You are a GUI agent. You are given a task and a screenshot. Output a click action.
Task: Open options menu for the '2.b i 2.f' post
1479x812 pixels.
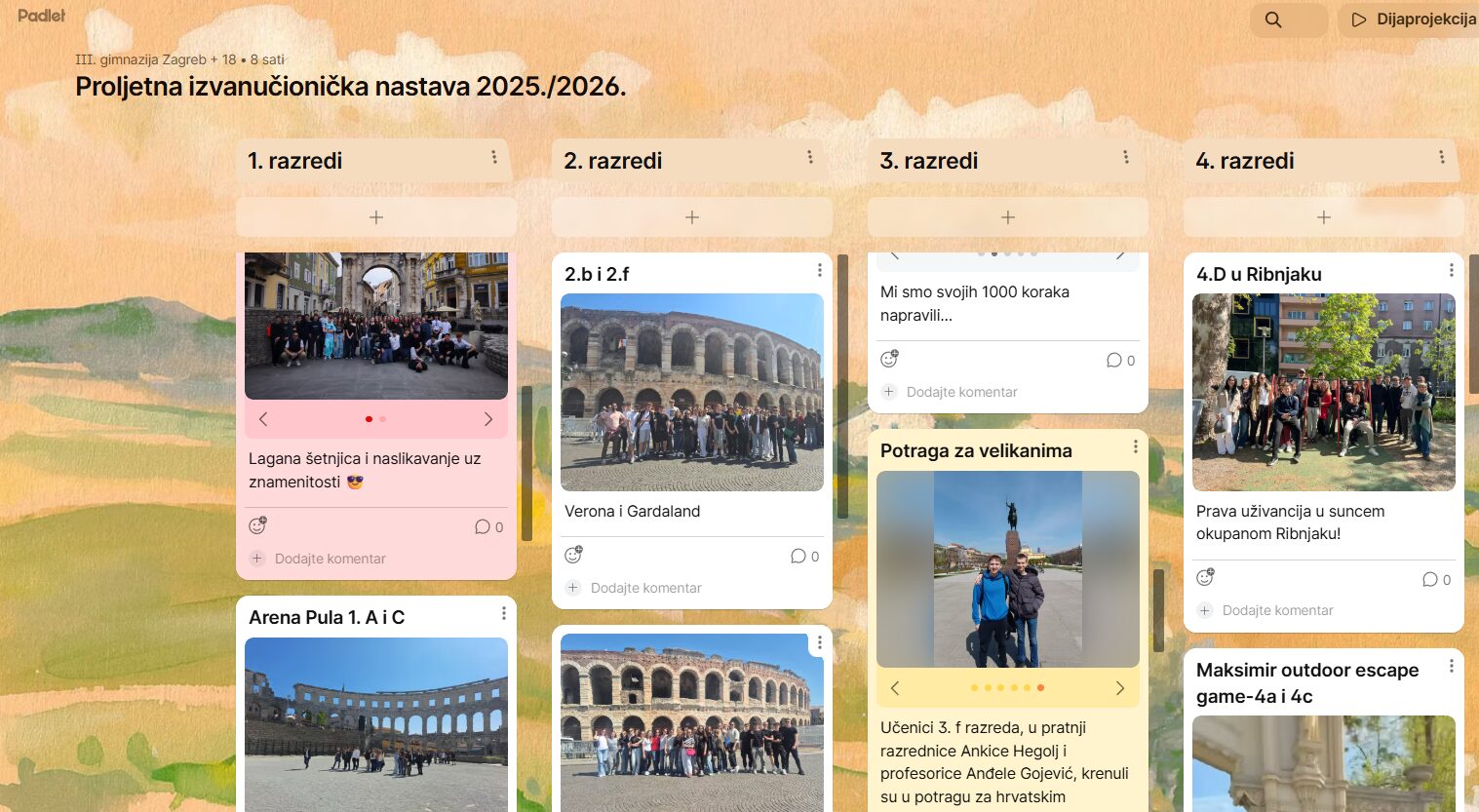click(x=819, y=271)
